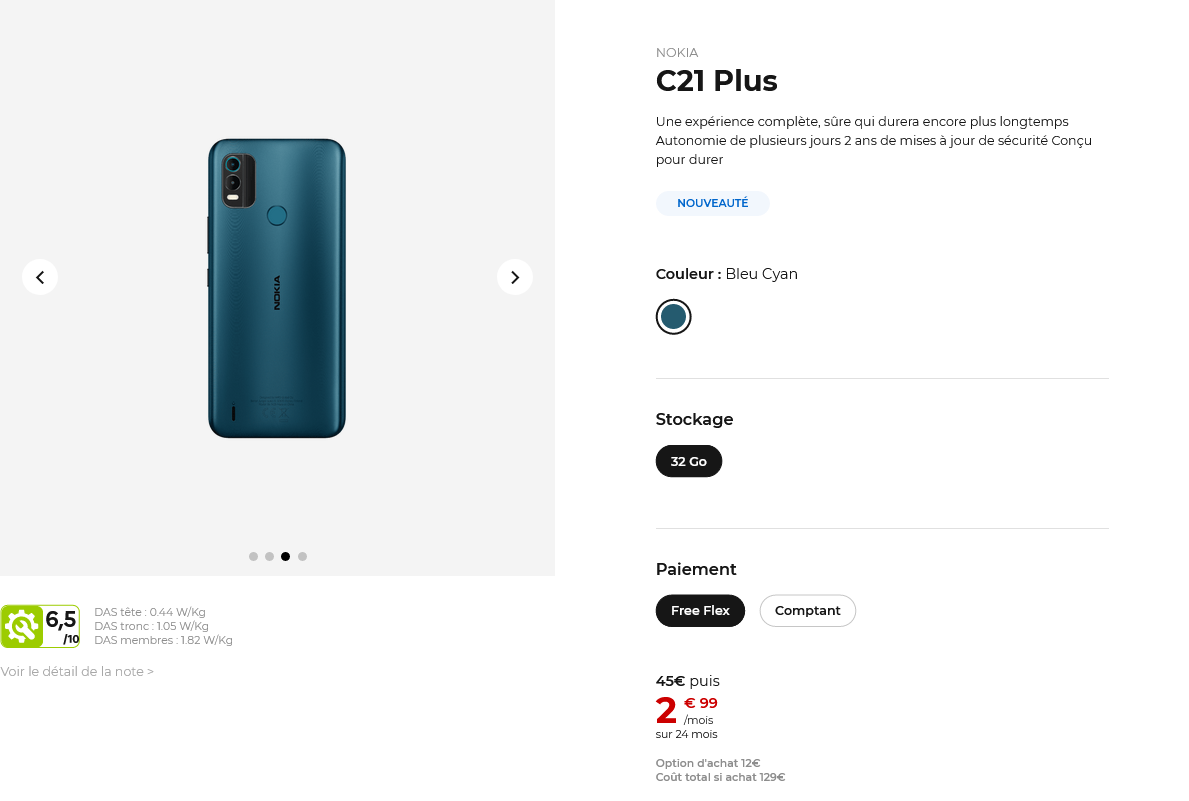Switch payment to Comptant
This screenshot has height=801, width=1189.
pos(807,611)
